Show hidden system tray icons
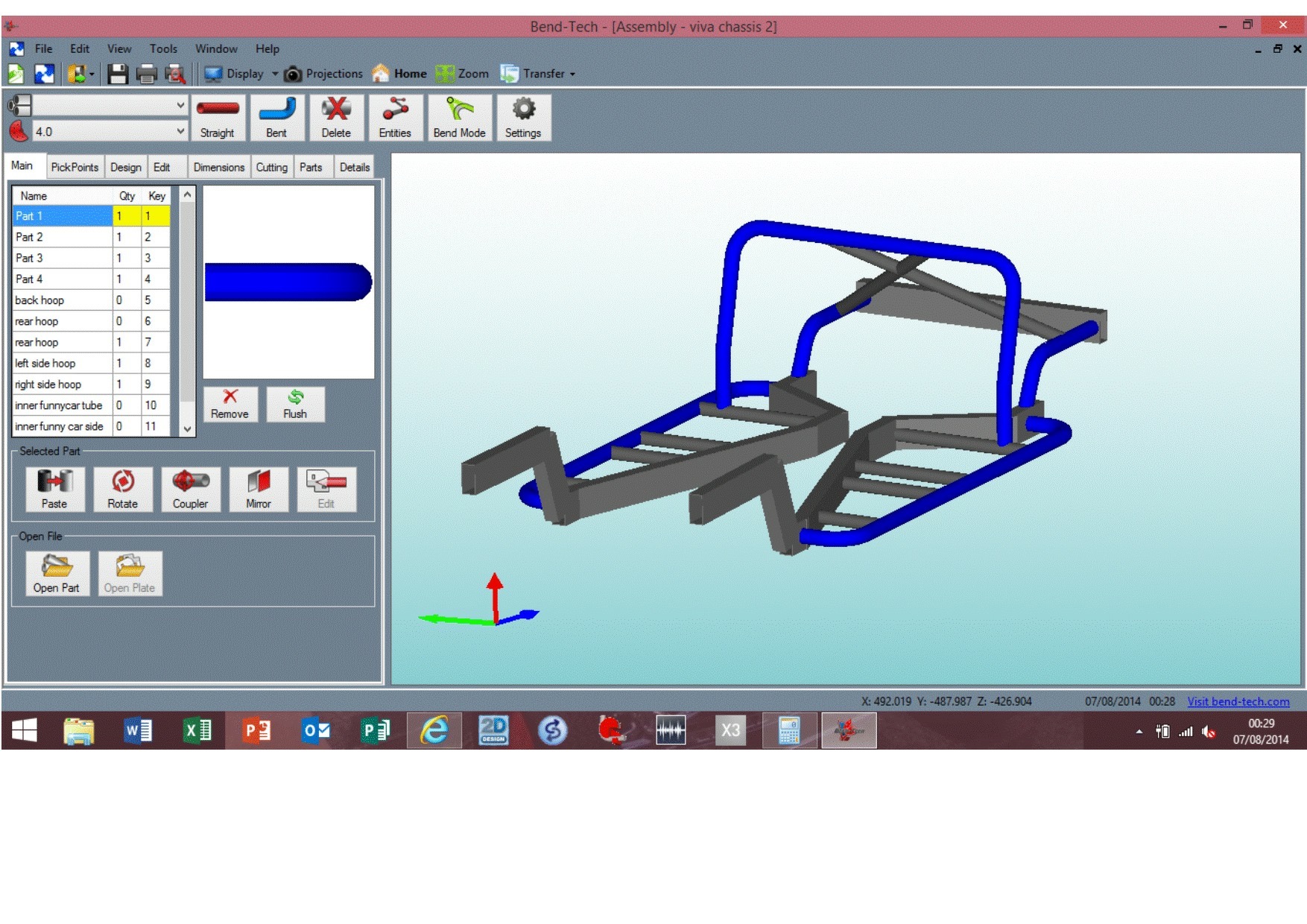 coord(1139,732)
